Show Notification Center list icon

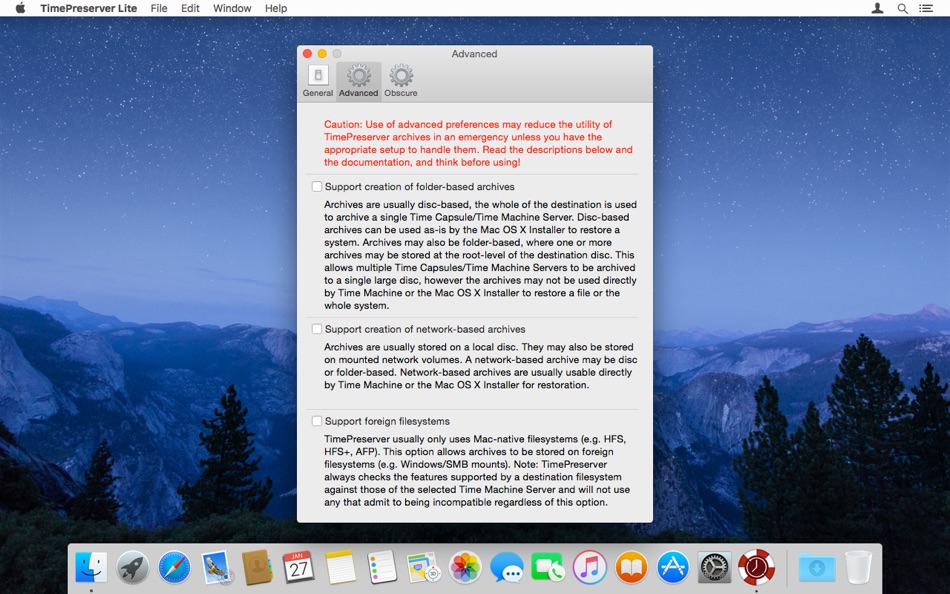(x=926, y=8)
